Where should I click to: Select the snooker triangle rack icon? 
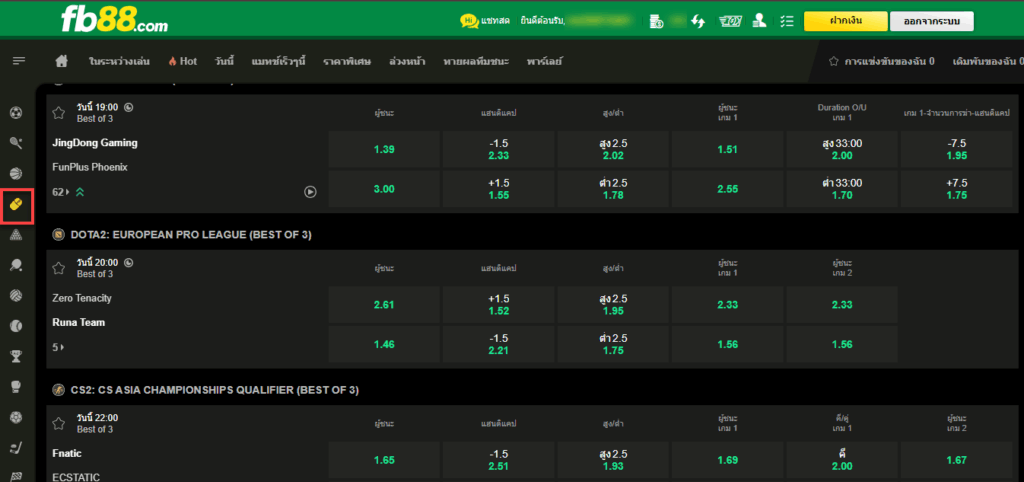16,234
